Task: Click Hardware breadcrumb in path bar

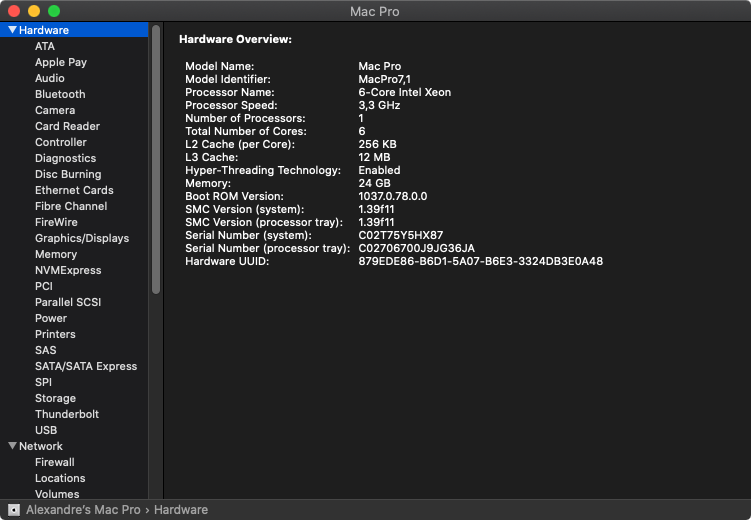Action: click(181, 510)
